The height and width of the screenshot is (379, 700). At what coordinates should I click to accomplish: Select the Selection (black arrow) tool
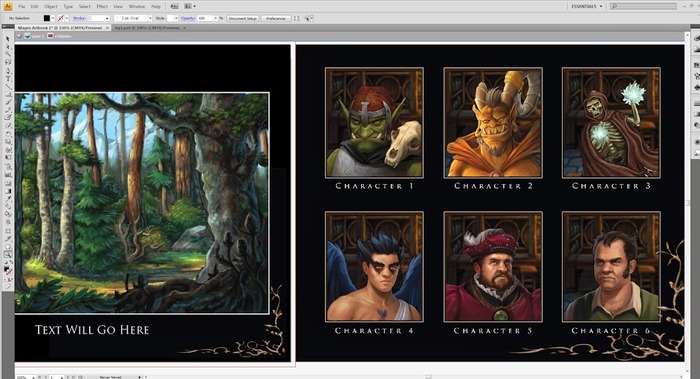tap(8, 39)
